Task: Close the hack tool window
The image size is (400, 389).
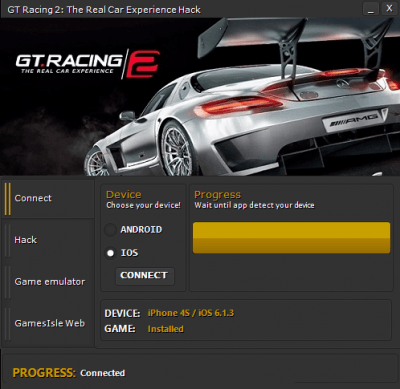Action: 389,9
